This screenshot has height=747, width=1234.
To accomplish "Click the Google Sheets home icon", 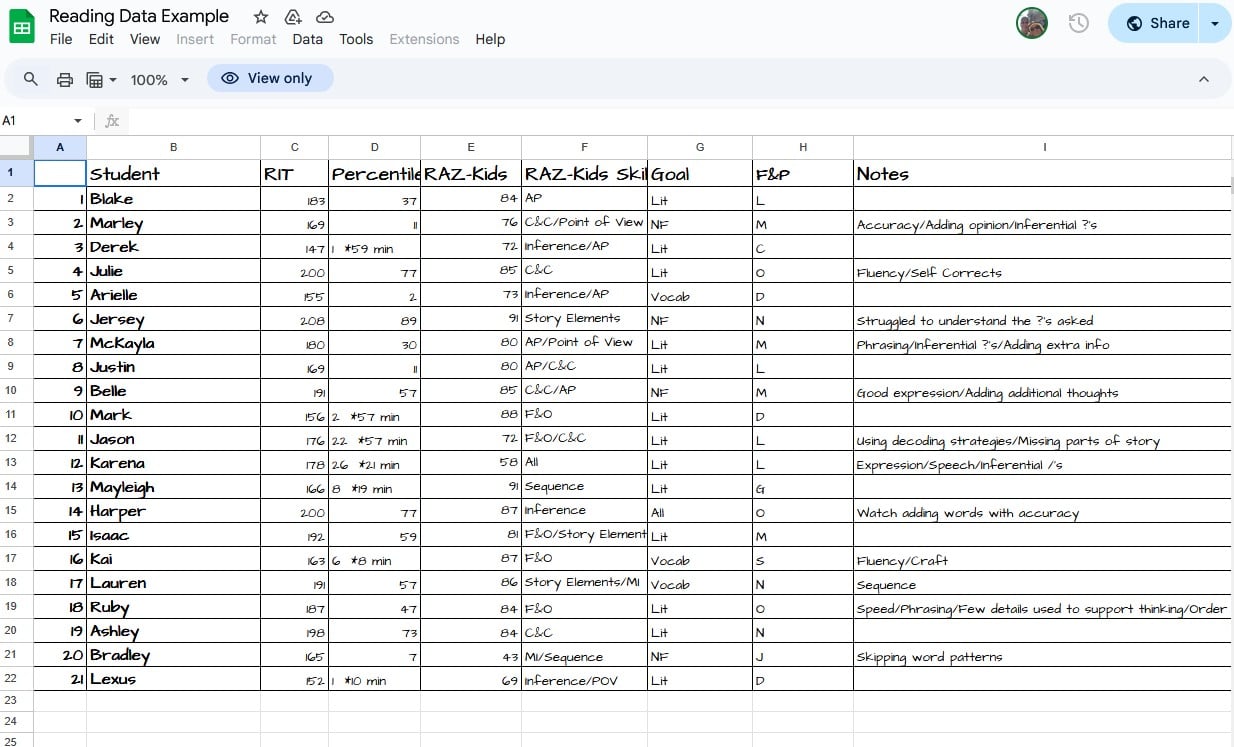I will coord(22,26).
